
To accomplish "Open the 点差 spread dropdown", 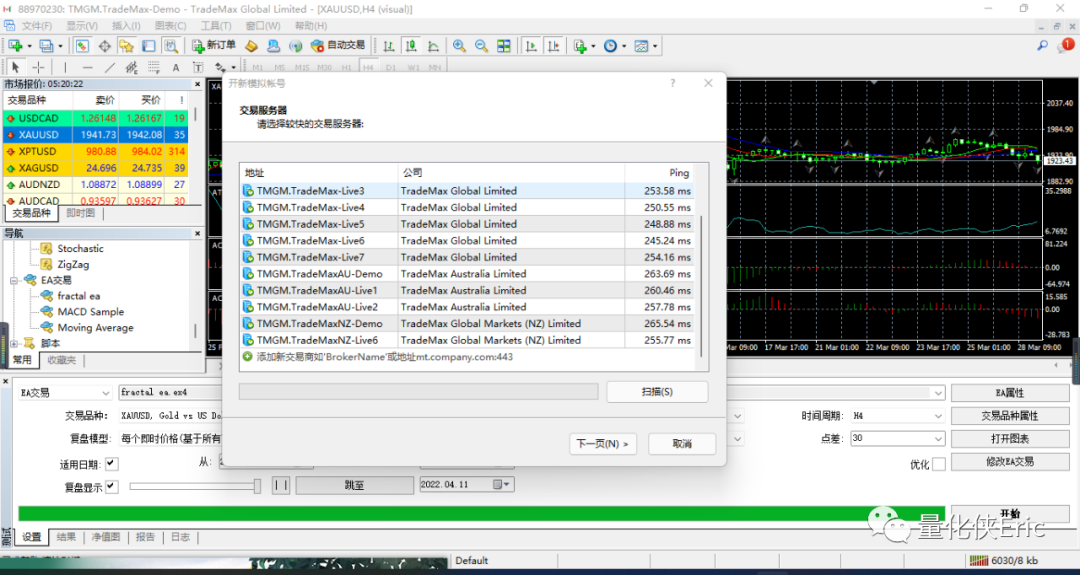I will coord(897,439).
